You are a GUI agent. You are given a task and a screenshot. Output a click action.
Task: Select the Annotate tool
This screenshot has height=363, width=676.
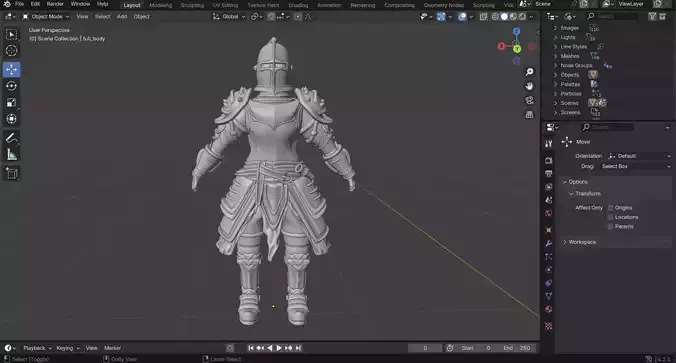12,138
